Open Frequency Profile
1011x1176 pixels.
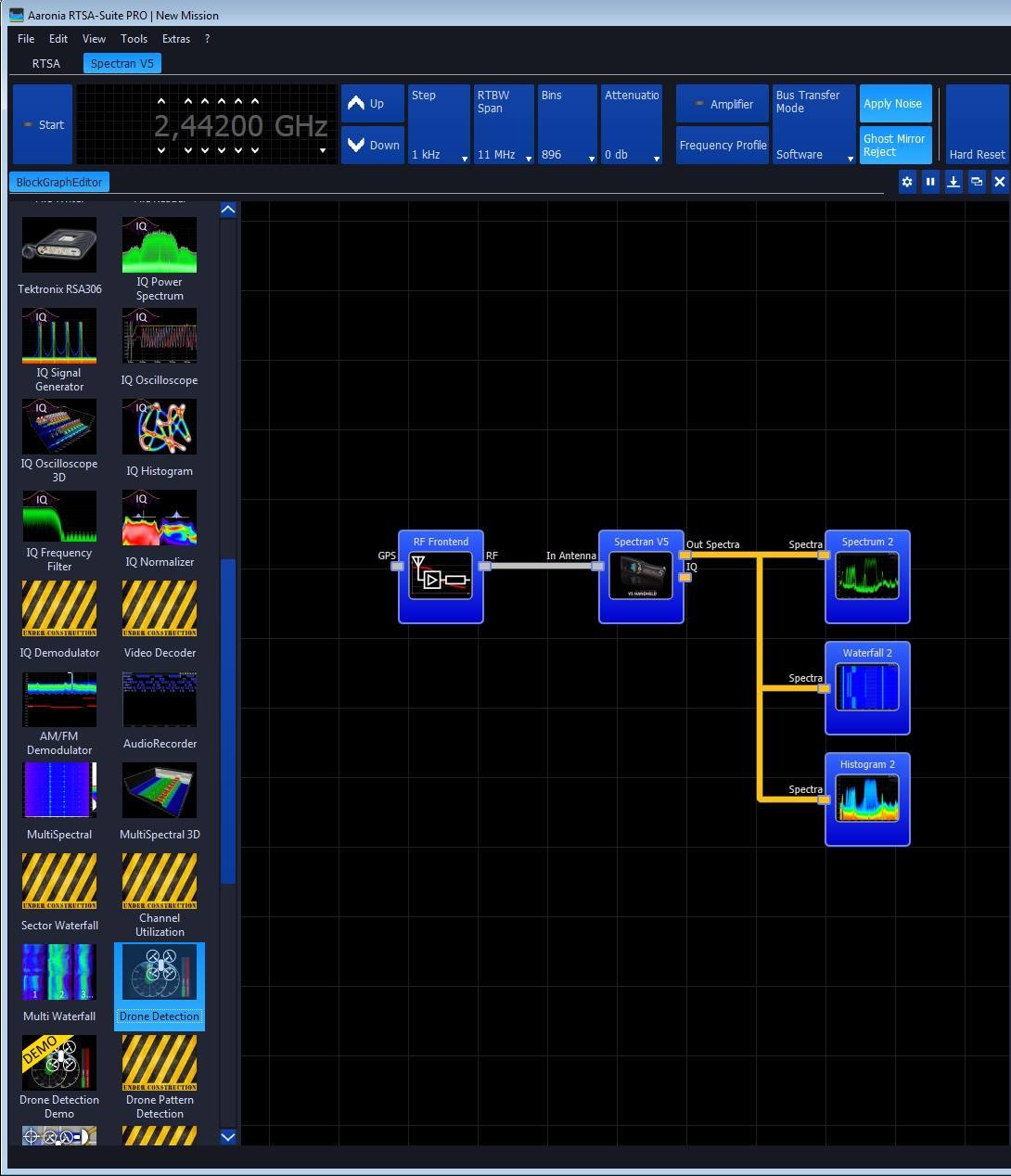pos(722,146)
